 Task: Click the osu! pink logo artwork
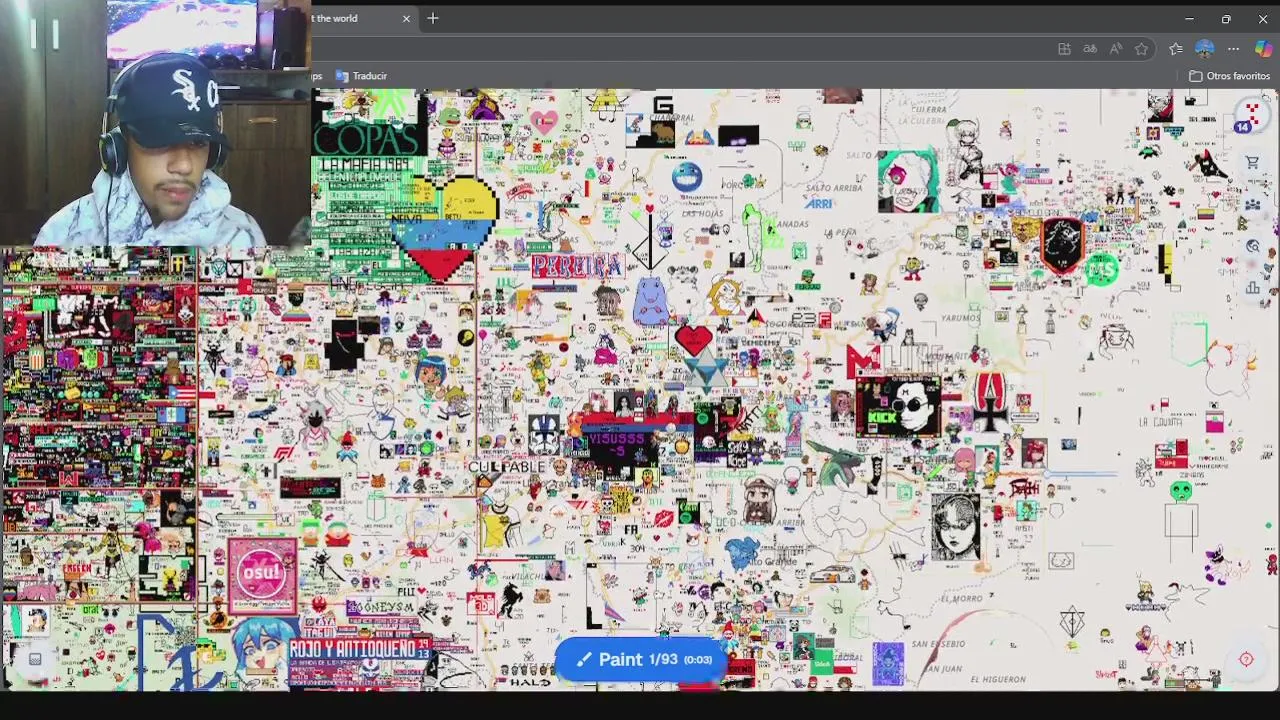[262, 574]
